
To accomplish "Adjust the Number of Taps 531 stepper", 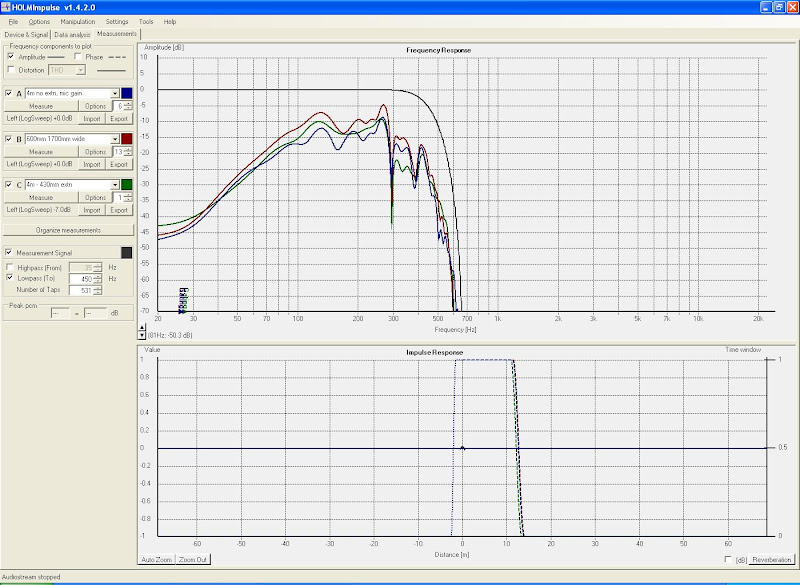I will (97, 290).
